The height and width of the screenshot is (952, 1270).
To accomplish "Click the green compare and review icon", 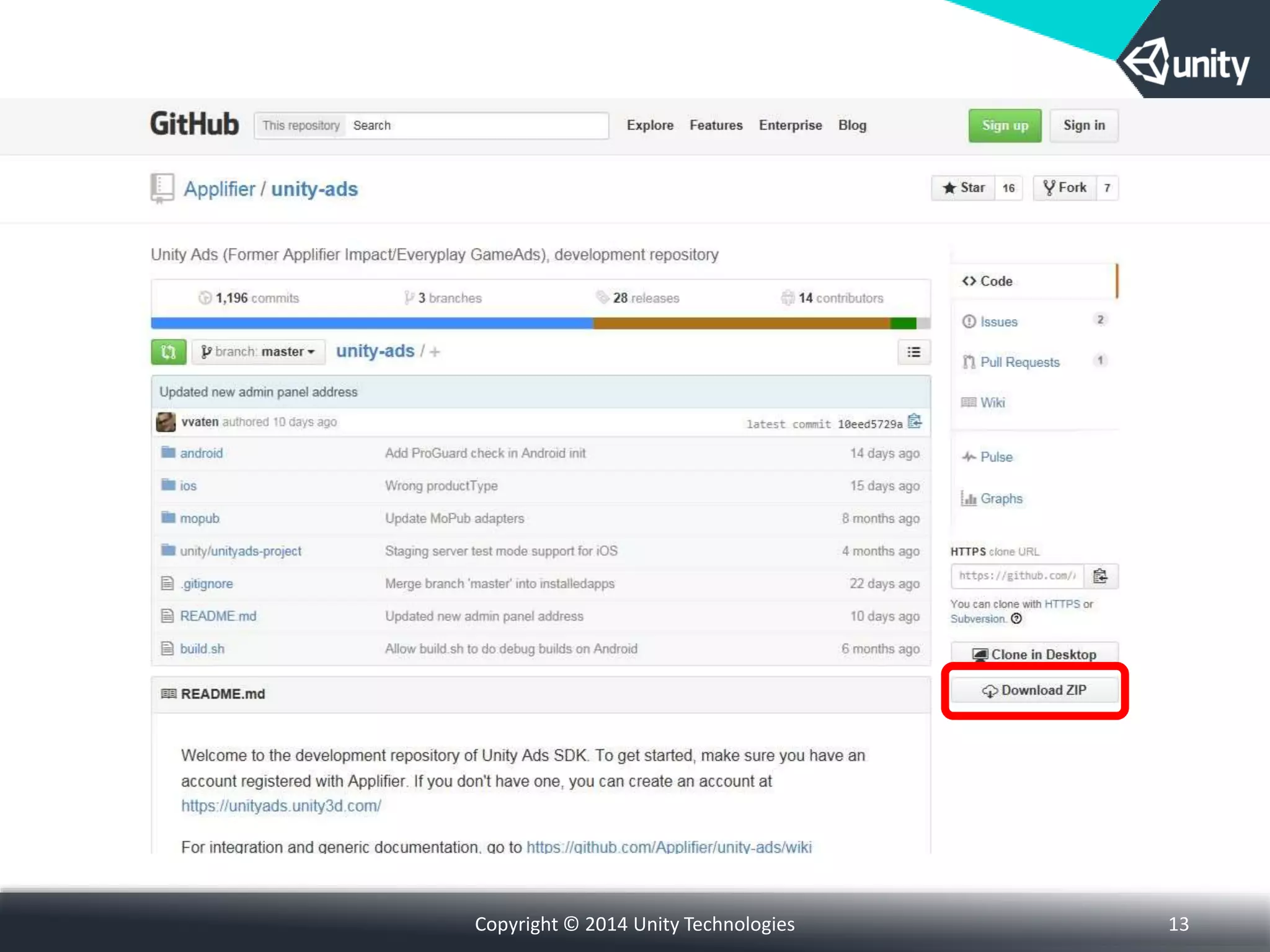I will coord(168,352).
